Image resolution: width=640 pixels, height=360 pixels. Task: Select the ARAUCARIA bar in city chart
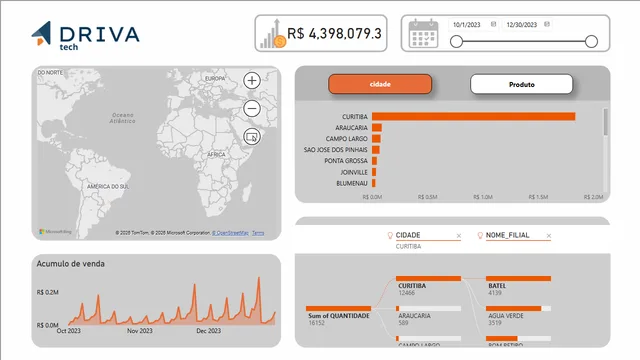[377, 128]
